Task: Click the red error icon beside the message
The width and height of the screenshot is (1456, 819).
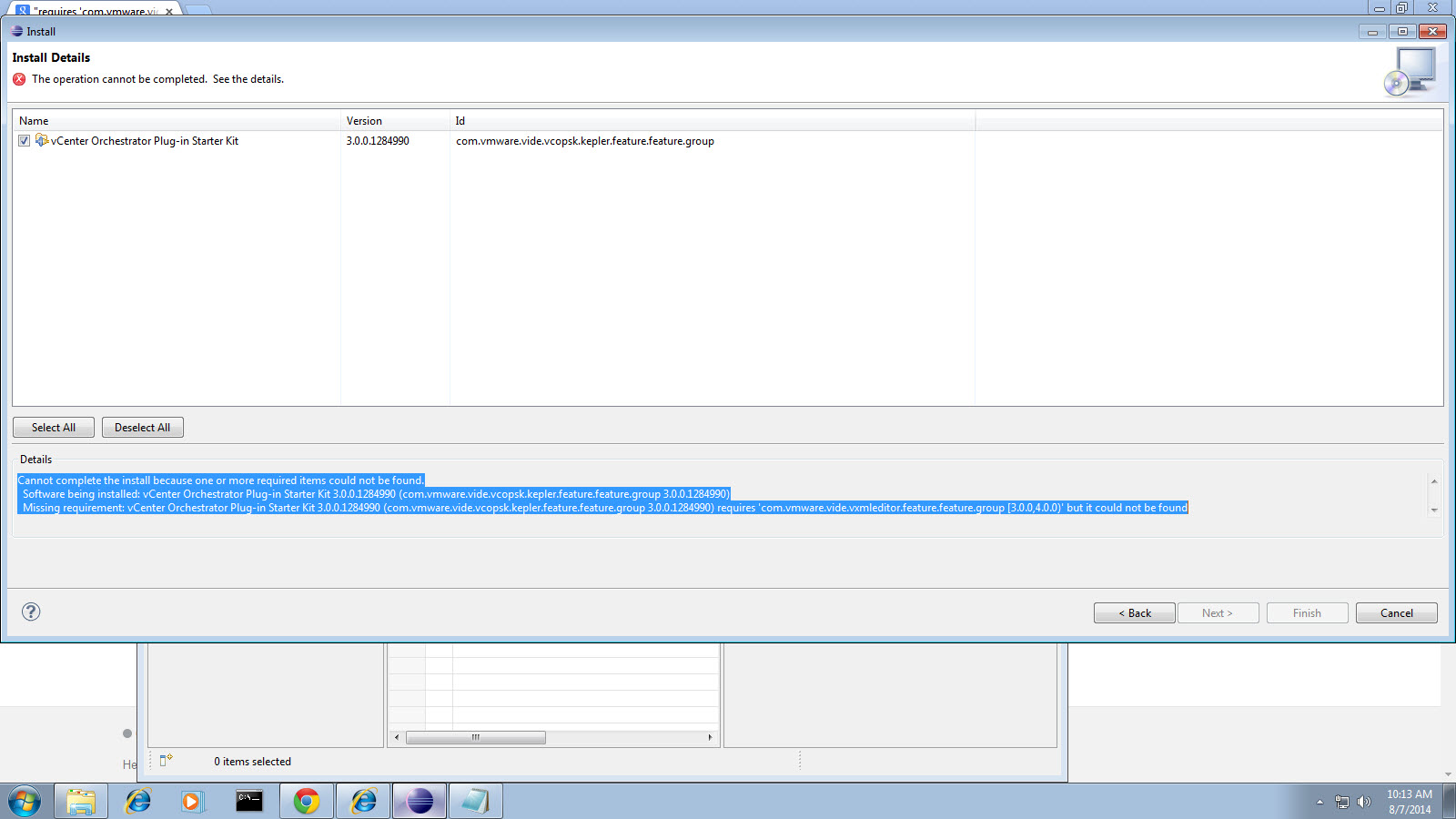Action: click(19, 79)
